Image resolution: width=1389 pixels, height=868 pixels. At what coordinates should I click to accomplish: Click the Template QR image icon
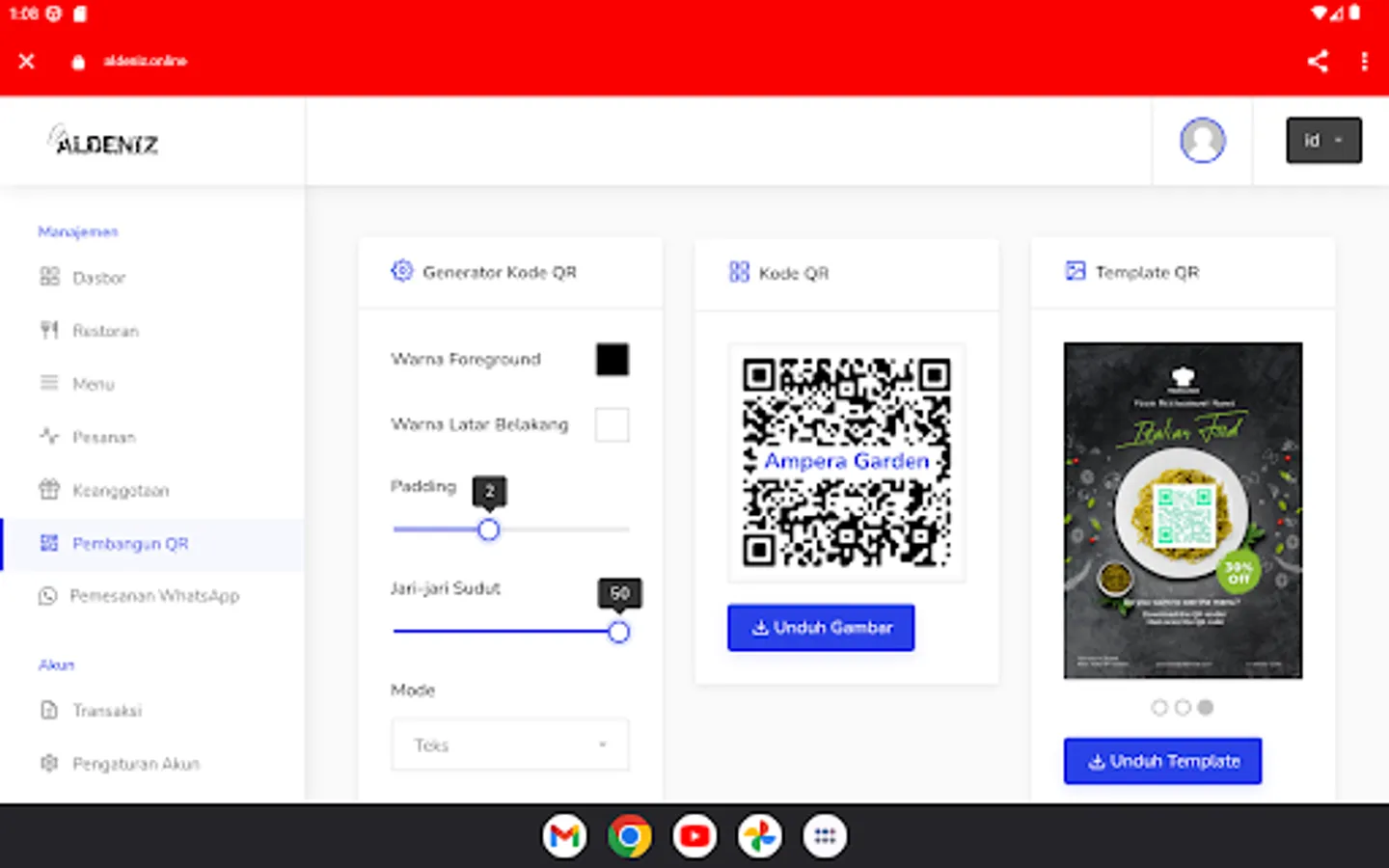point(1076,271)
